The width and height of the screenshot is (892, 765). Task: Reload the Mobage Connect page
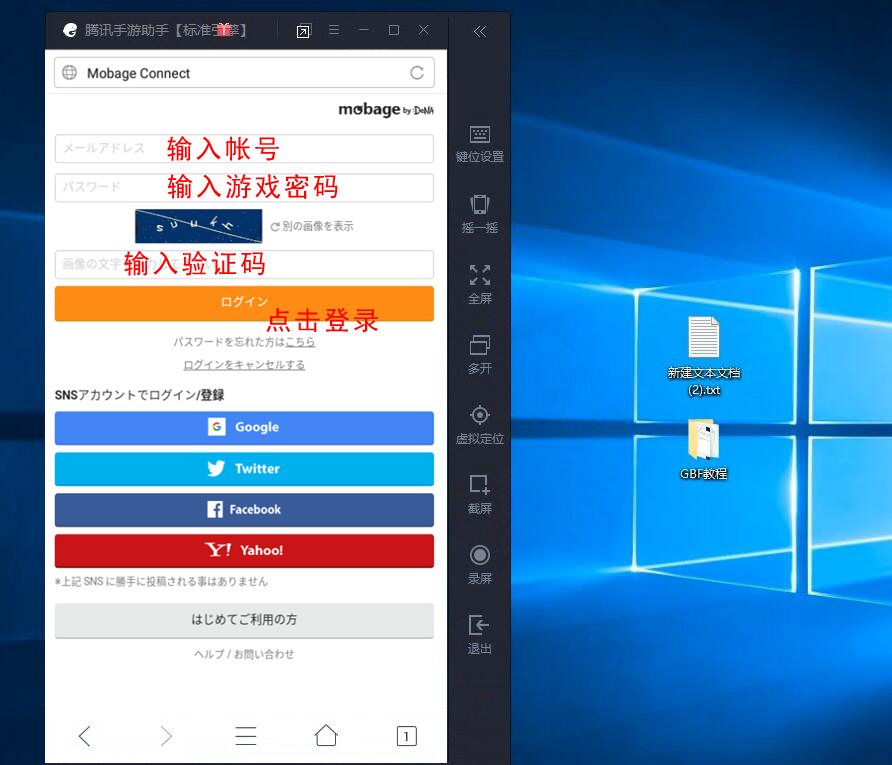(x=417, y=73)
